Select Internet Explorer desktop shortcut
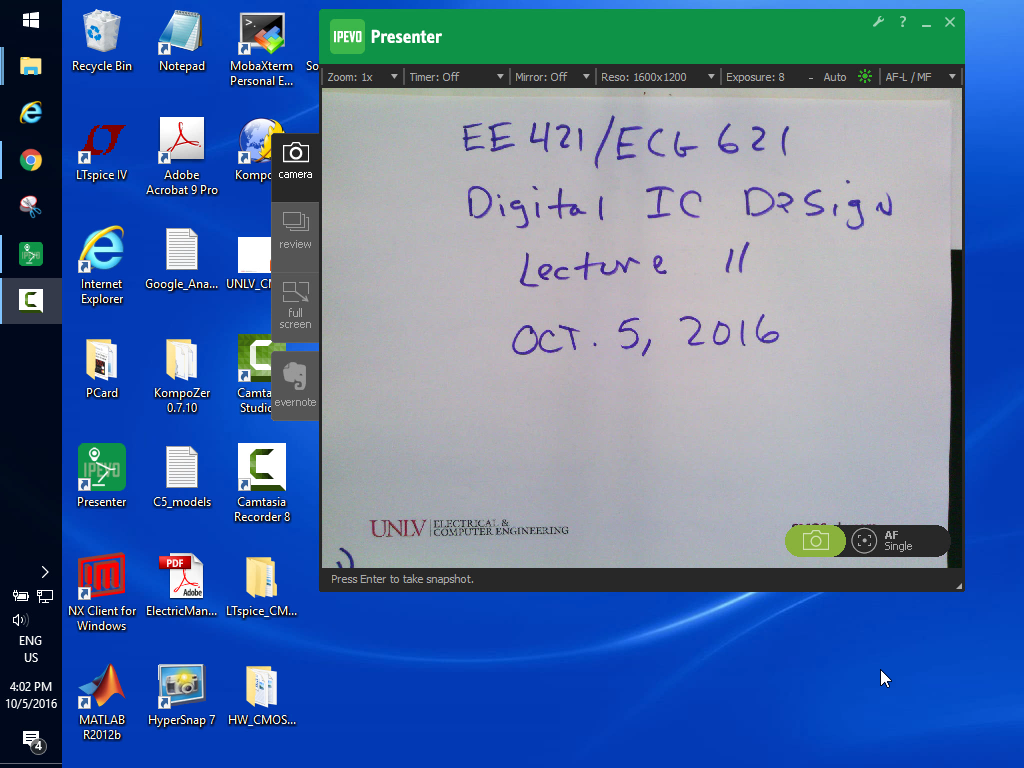 click(x=102, y=266)
